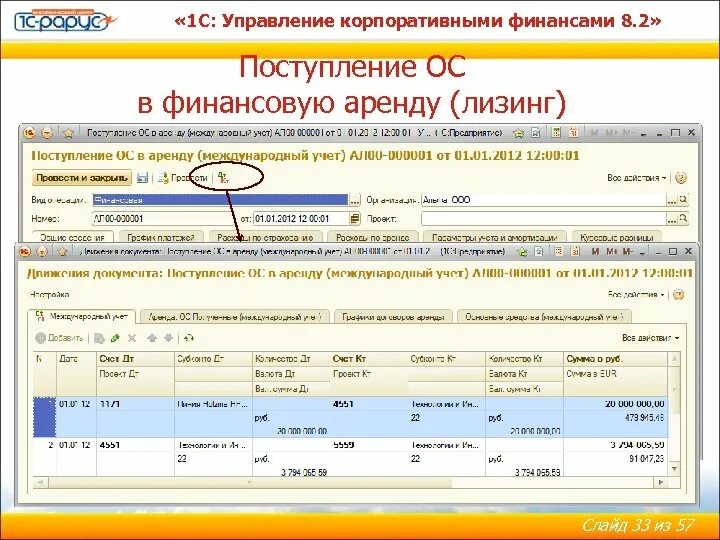
Task: Open the calendar picker beside the date field
Action: tap(355, 219)
